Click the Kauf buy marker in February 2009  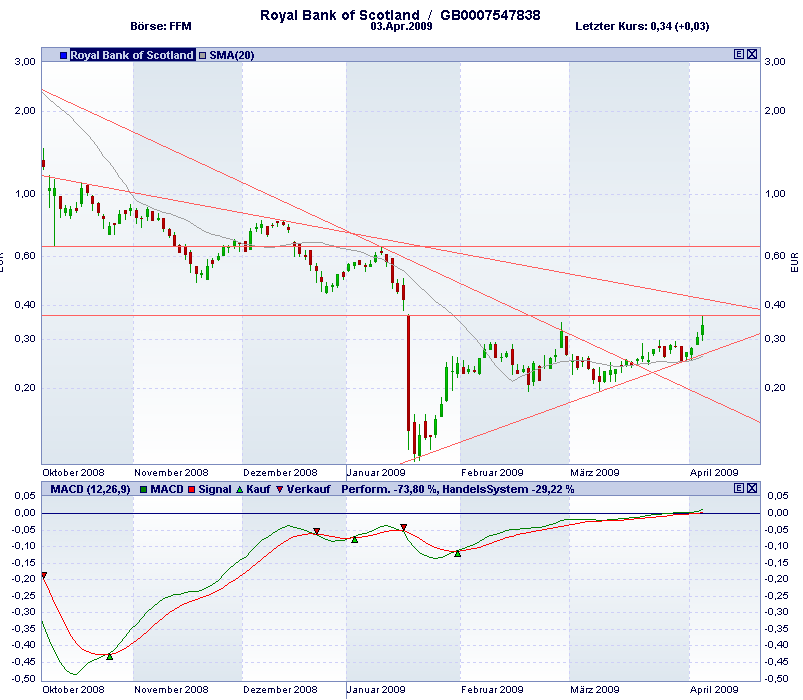coord(459,552)
